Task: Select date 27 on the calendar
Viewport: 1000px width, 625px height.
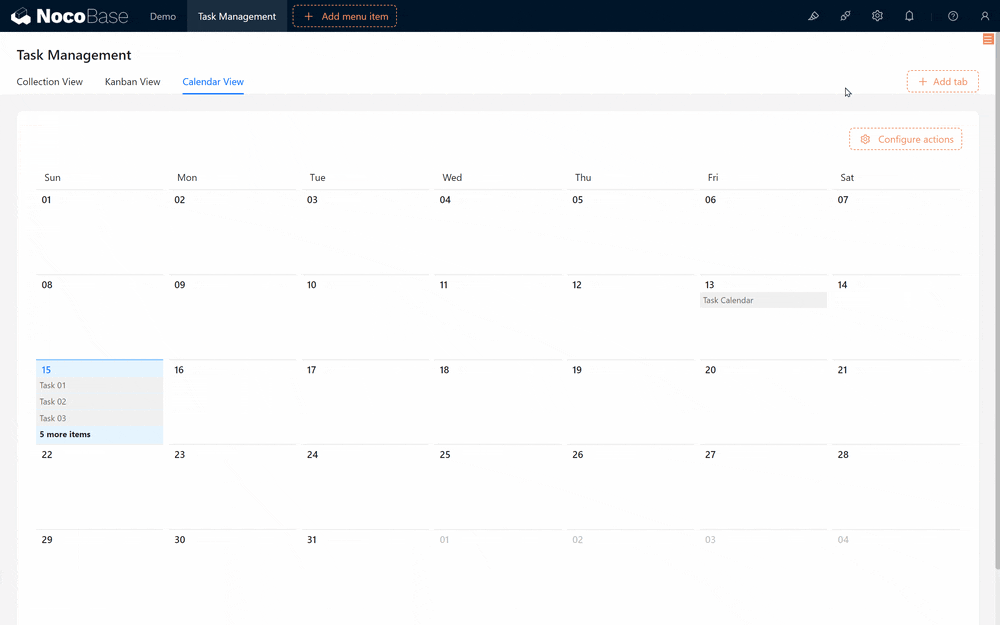Action: click(x=710, y=455)
